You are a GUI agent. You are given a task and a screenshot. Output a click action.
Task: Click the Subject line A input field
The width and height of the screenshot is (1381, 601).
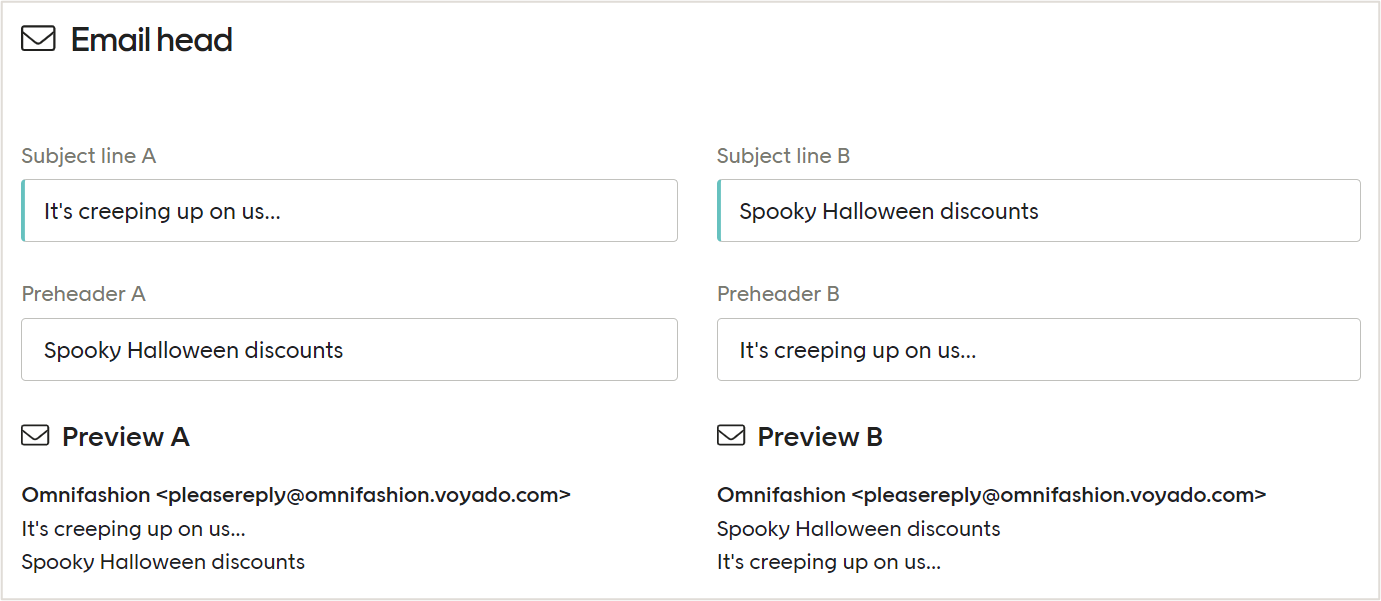(349, 210)
